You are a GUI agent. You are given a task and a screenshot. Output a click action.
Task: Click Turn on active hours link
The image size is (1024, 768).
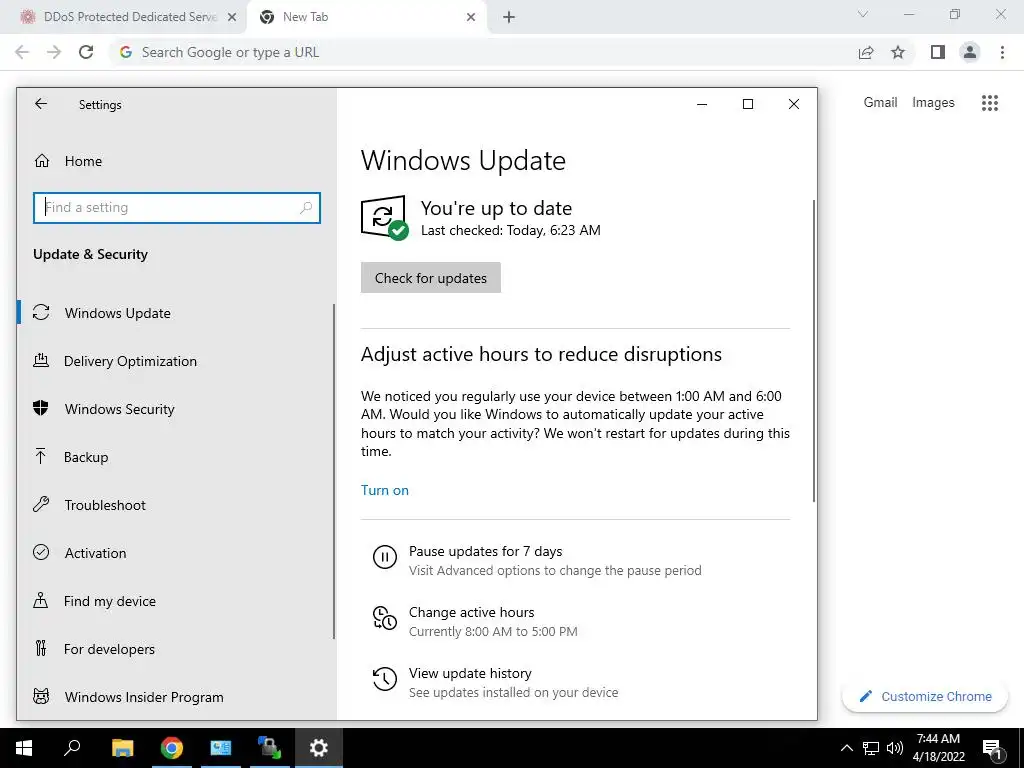[x=385, y=490]
